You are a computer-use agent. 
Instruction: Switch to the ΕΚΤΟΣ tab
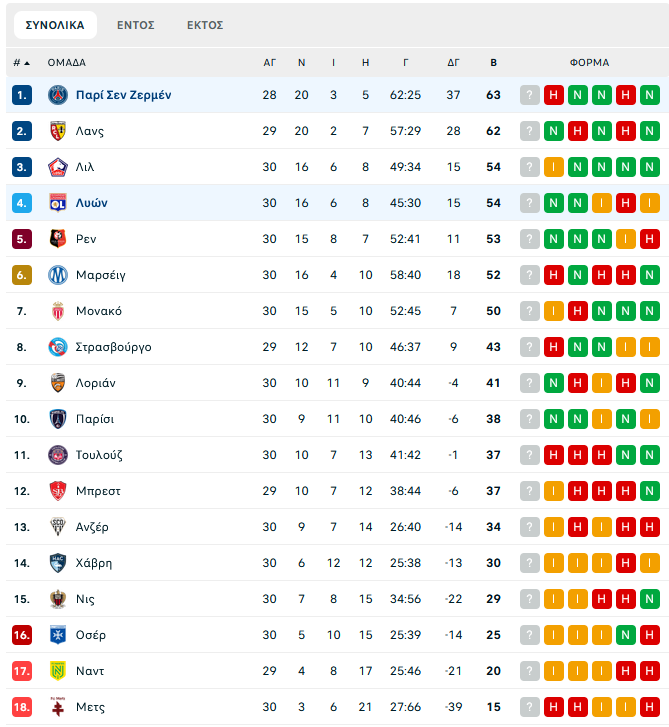205,25
